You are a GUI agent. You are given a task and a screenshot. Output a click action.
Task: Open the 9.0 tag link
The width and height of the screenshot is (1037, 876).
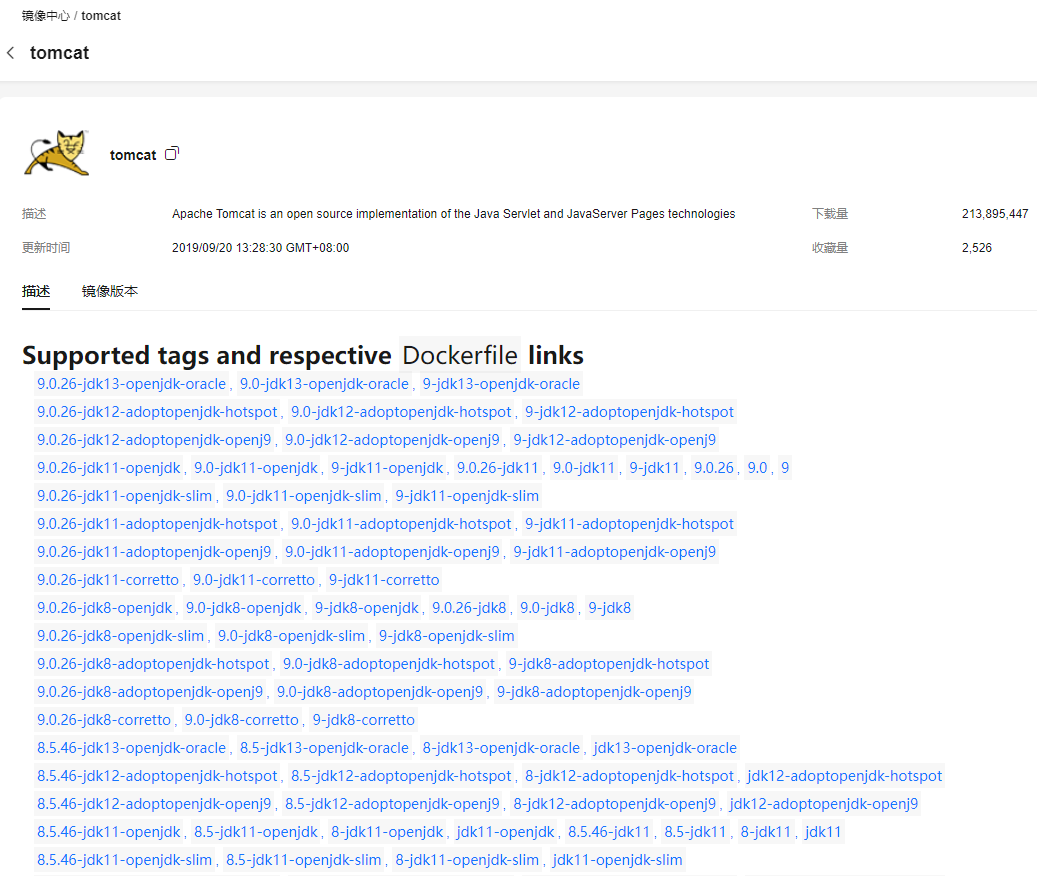click(x=757, y=468)
